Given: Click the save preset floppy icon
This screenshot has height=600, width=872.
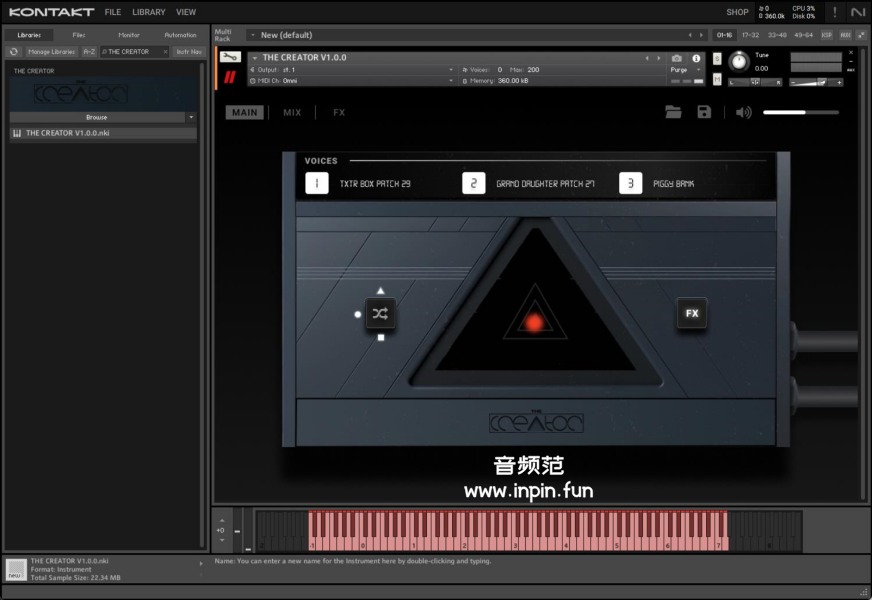Looking at the screenshot, I should 704,112.
